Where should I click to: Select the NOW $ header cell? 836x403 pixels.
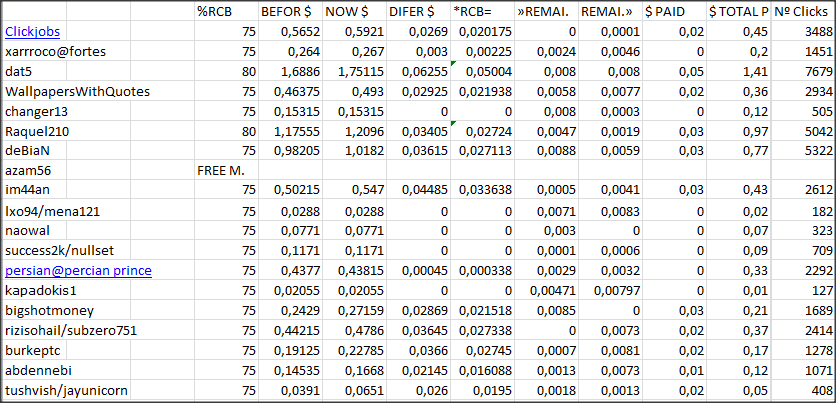click(x=354, y=12)
